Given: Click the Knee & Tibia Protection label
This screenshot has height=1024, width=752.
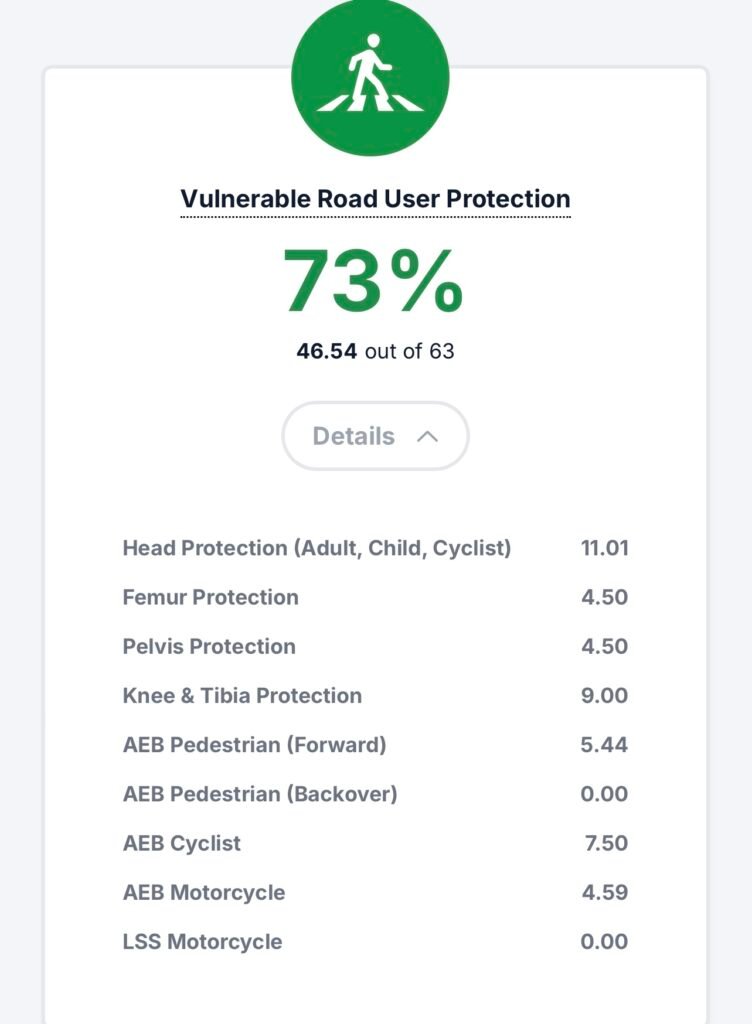Looking at the screenshot, I should (242, 695).
